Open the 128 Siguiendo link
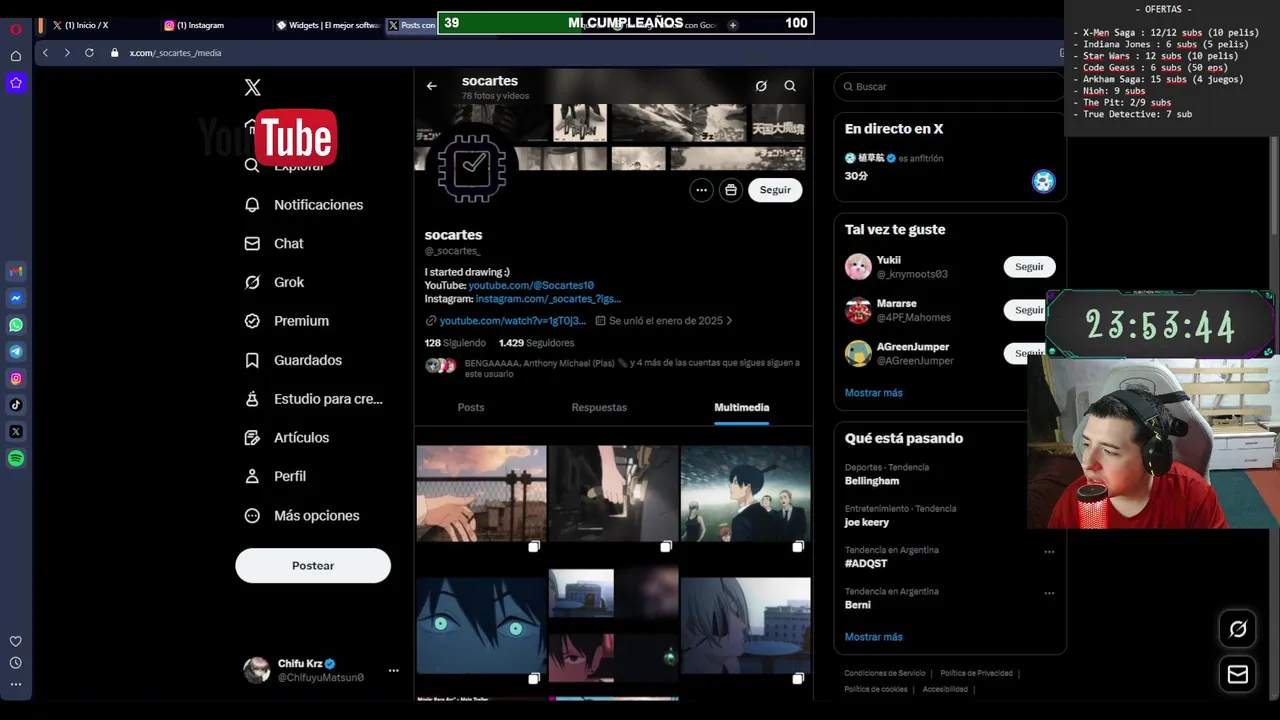 pos(455,343)
